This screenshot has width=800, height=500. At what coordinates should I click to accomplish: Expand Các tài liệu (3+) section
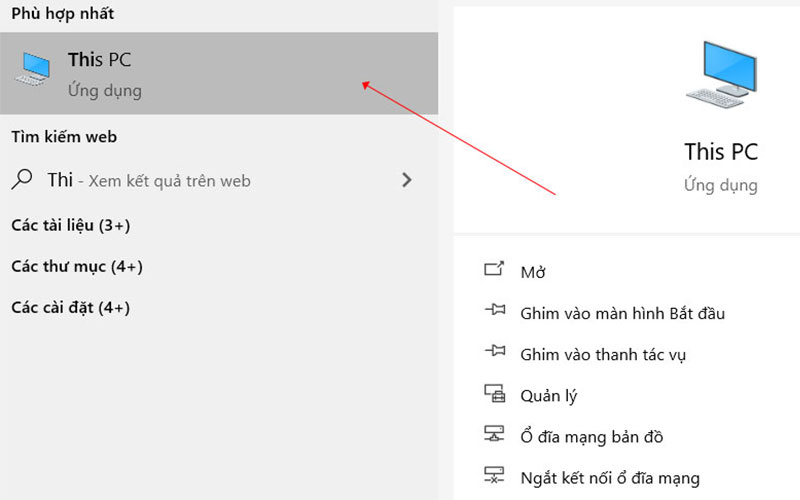click(x=71, y=225)
